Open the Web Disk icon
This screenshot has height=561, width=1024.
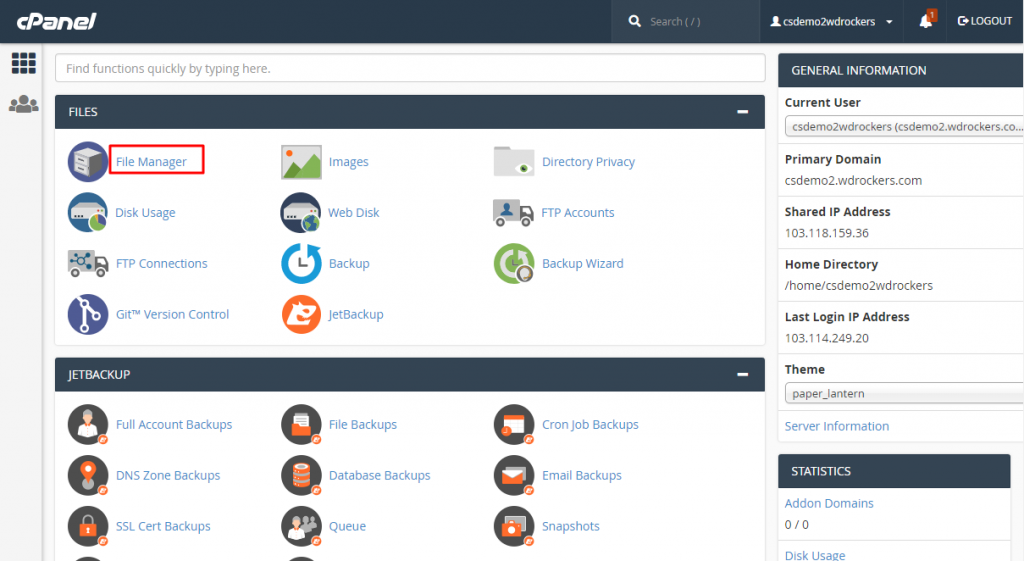(301, 212)
